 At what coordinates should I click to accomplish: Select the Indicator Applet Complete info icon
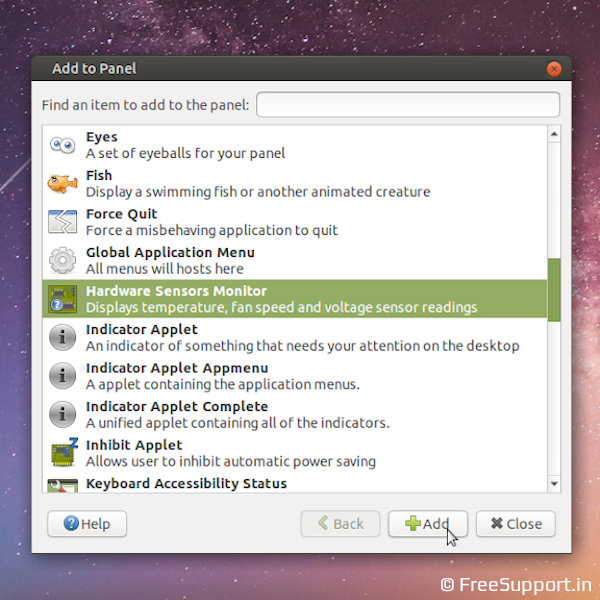coord(62,414)
